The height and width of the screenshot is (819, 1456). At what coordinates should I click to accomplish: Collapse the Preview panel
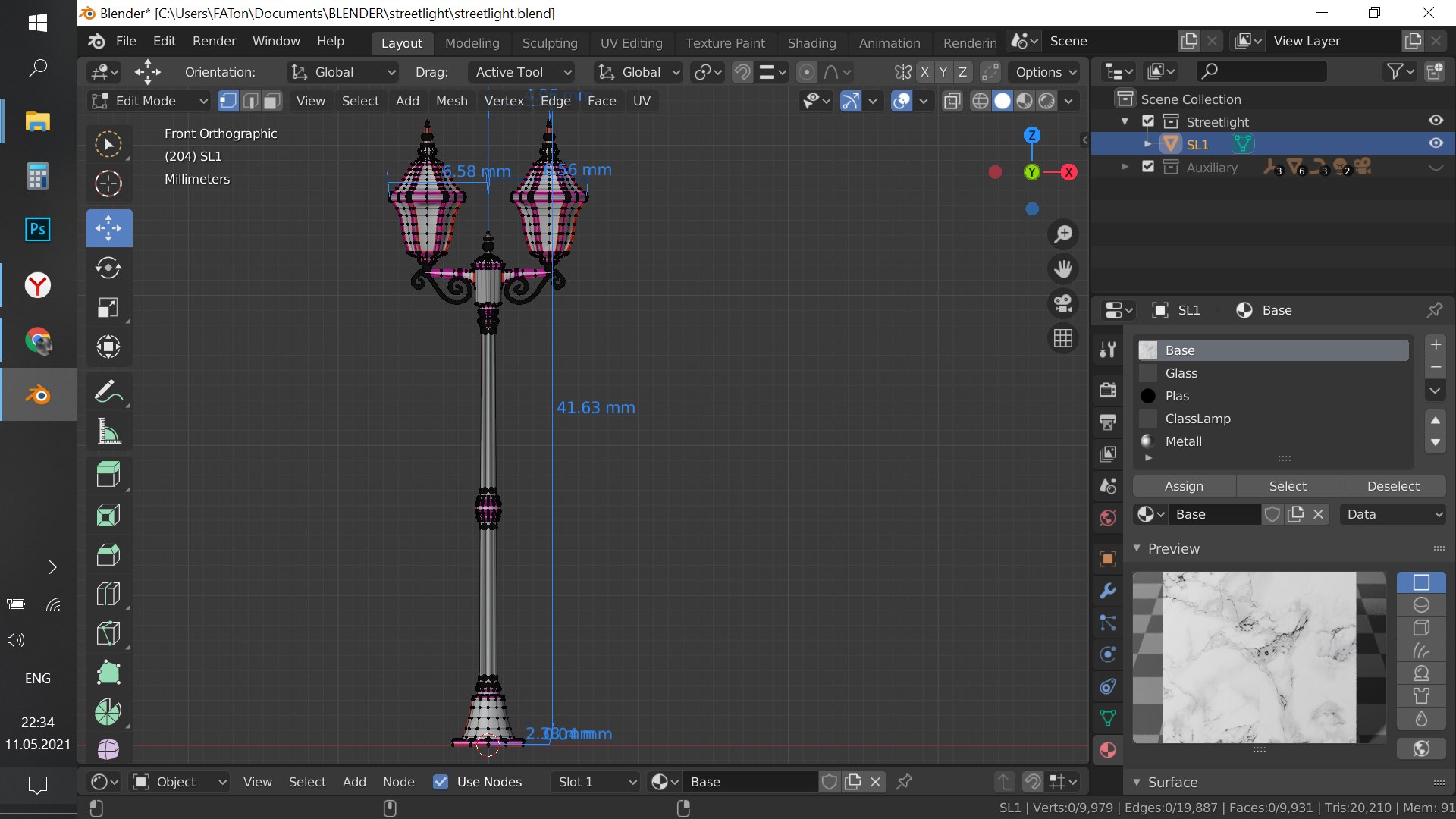coord(1137,548)
